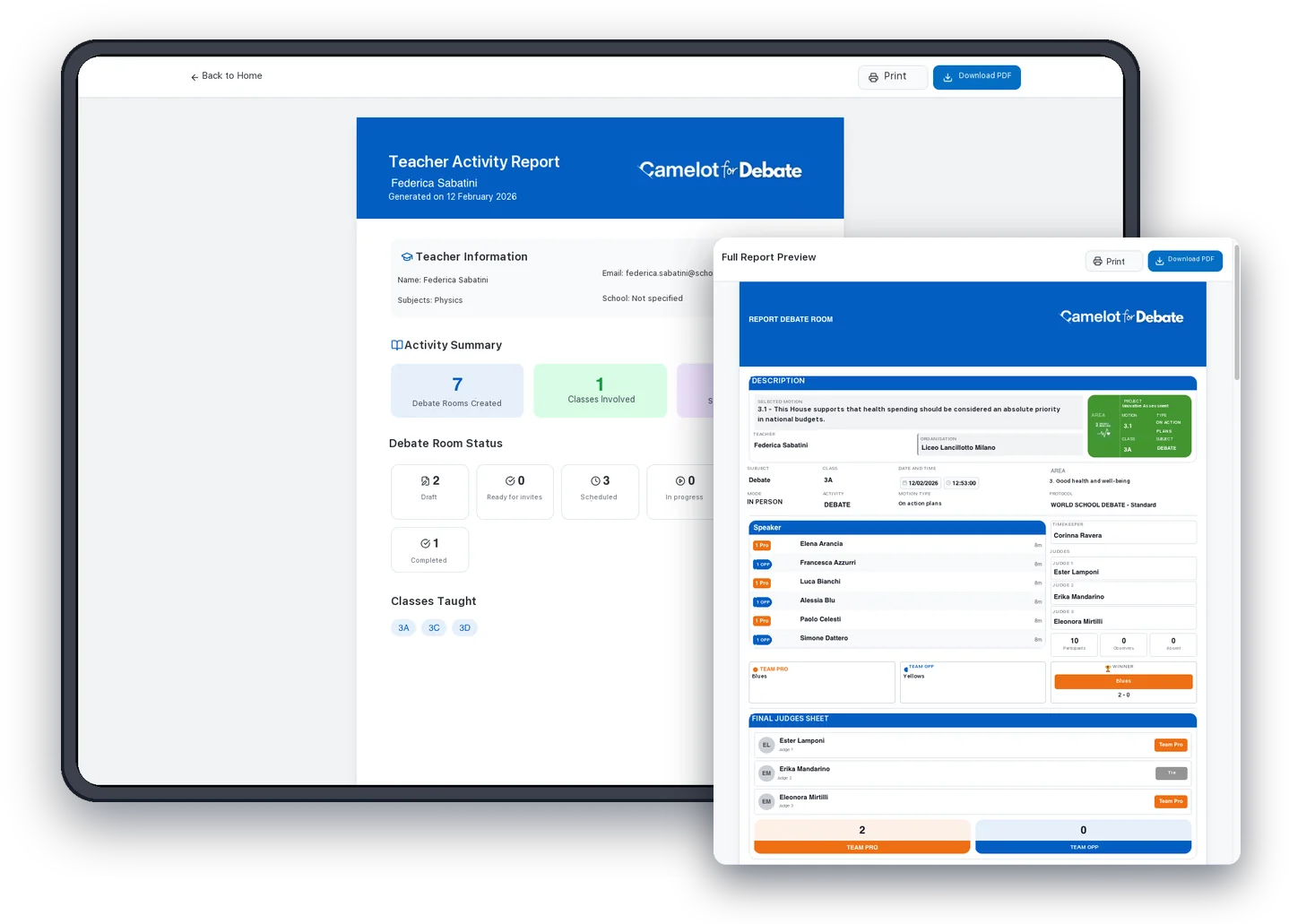Click the Debate Room Status heading

pyautogui.click(x=446, y=444)
